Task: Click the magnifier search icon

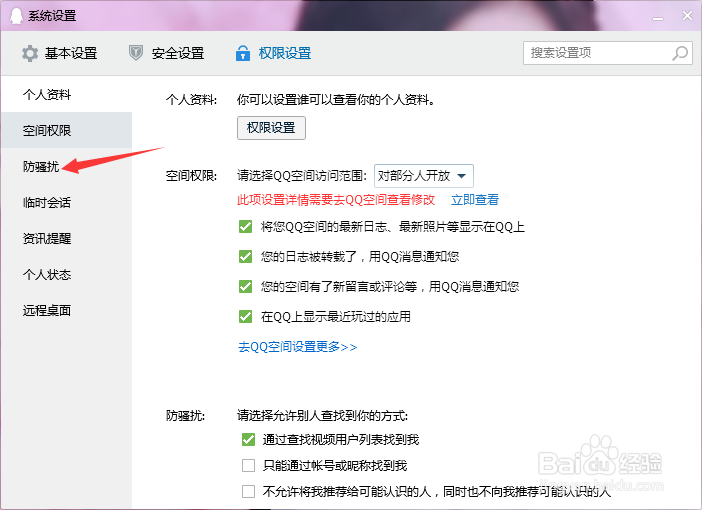Action: coord(680,53)
